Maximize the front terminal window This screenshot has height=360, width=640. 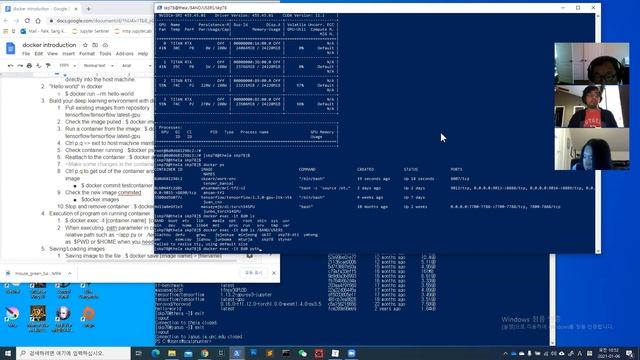[x=578, y=8]
